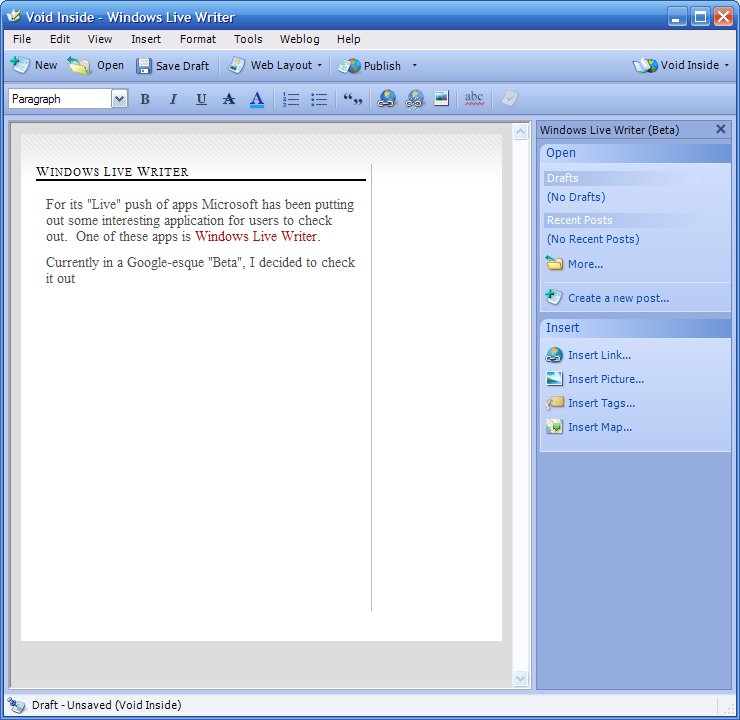
Task: Toggle strikethrough formatting
Action: pyautogui.click(x=229, y=99)
